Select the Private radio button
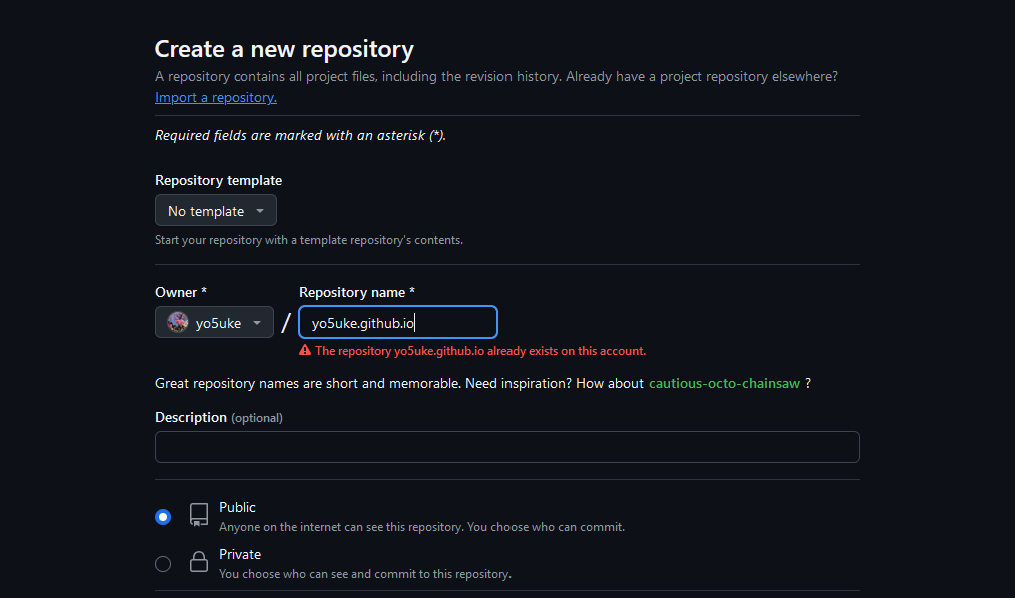This screenshot has height=598, width=1015. point(163,564)
